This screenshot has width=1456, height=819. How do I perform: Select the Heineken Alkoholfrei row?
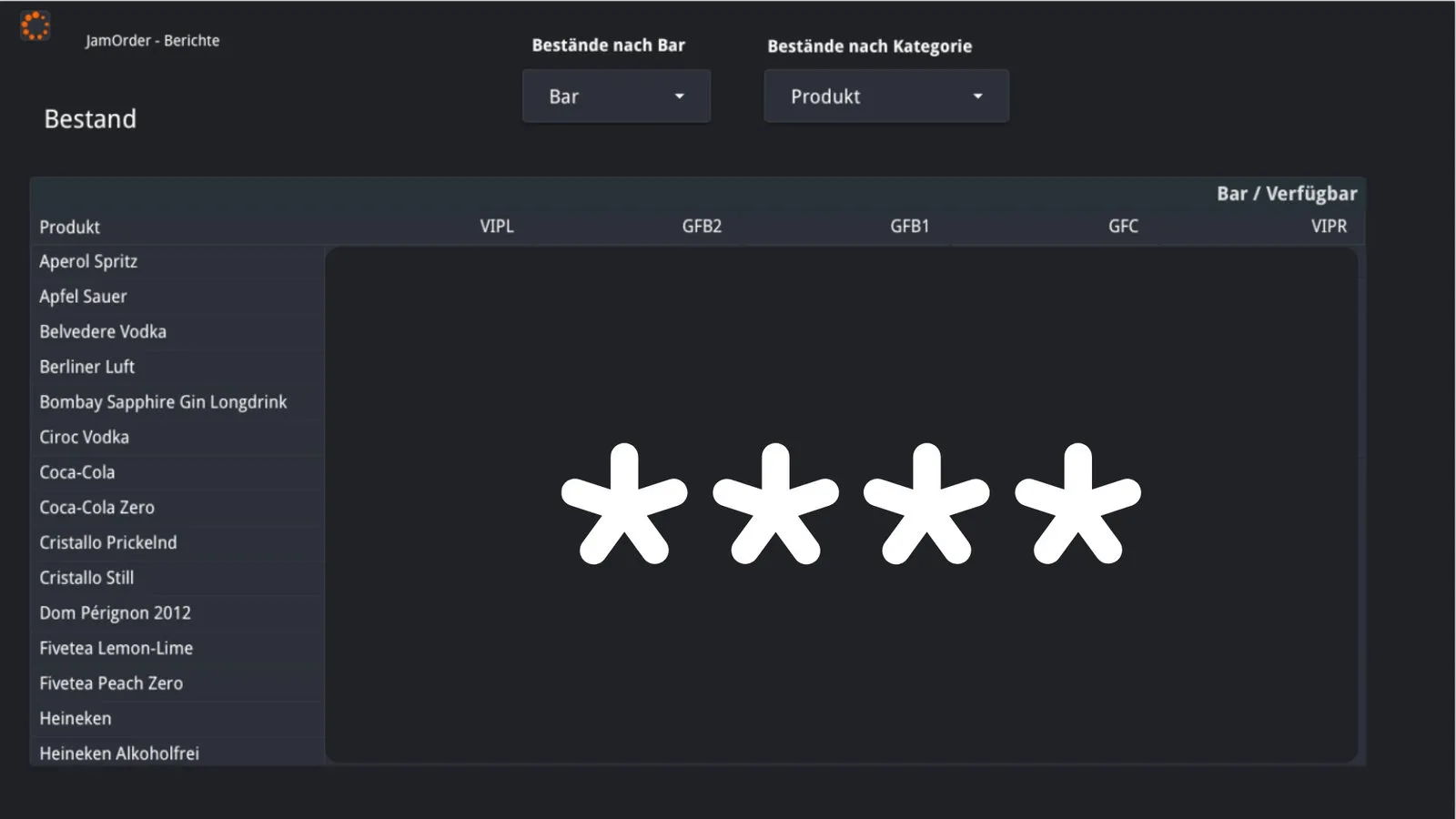pos(177,752)
